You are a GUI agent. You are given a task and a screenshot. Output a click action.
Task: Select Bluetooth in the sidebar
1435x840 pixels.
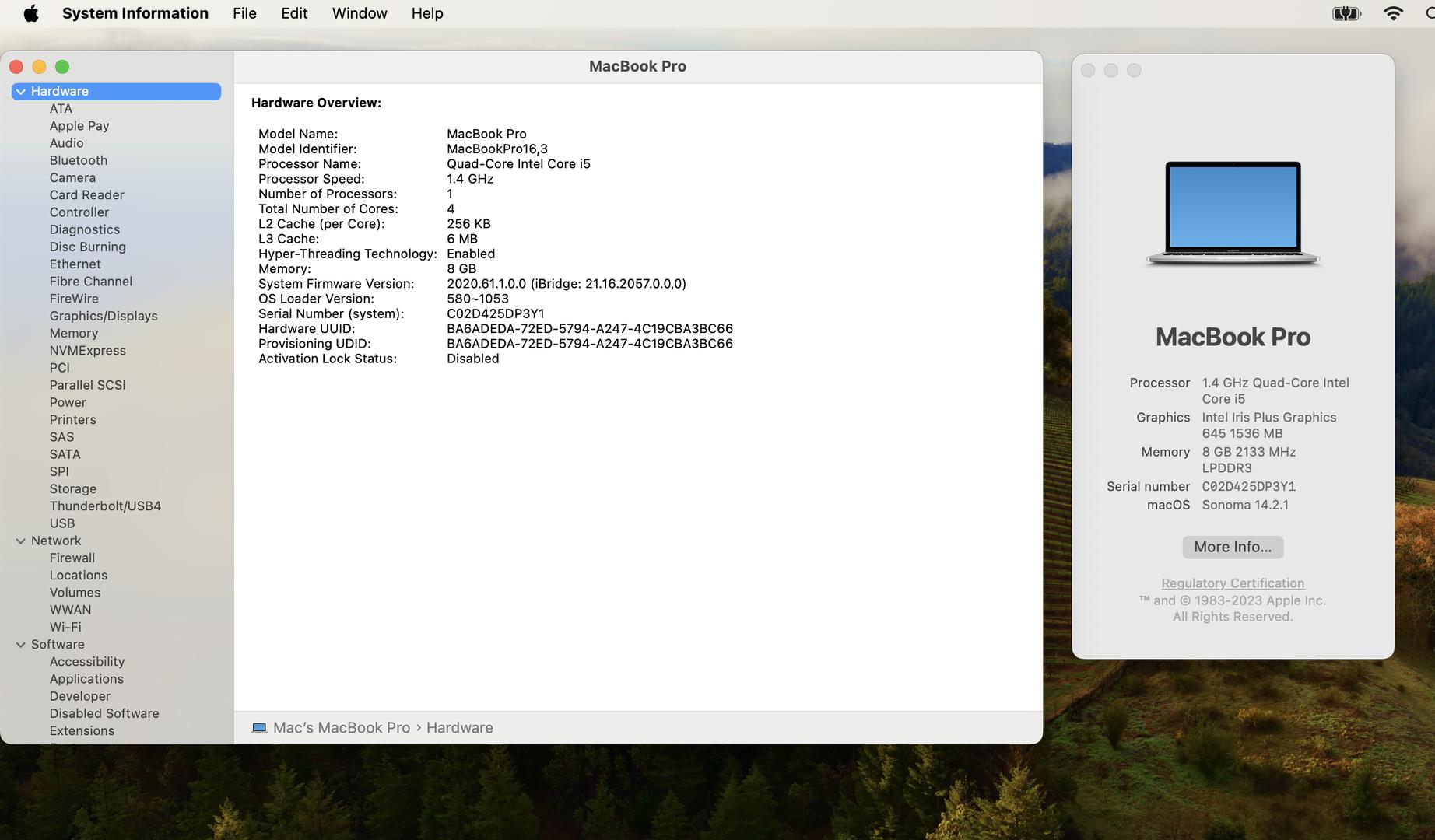79,160
